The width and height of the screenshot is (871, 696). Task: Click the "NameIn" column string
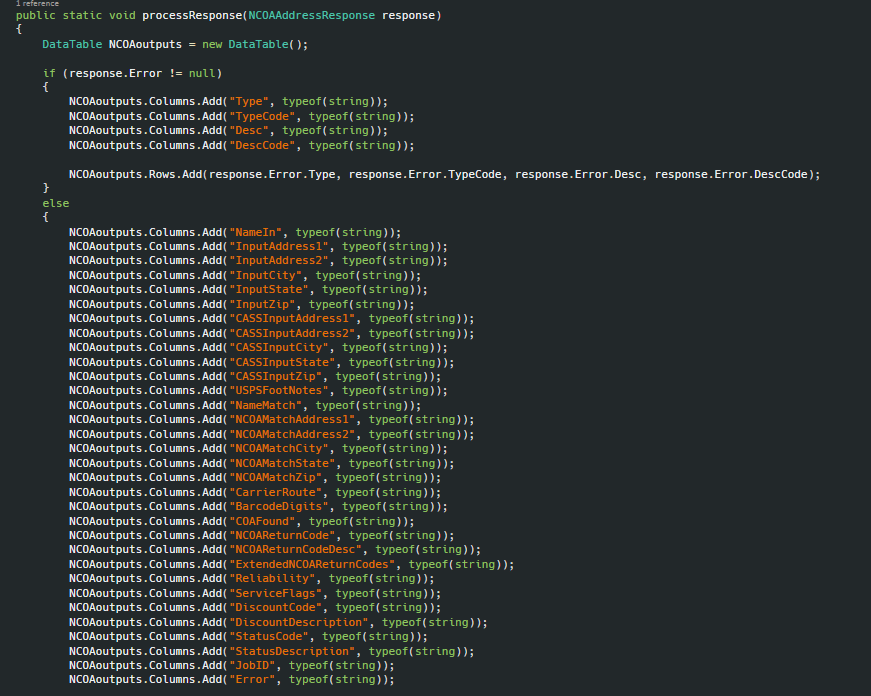pos(256,232)
